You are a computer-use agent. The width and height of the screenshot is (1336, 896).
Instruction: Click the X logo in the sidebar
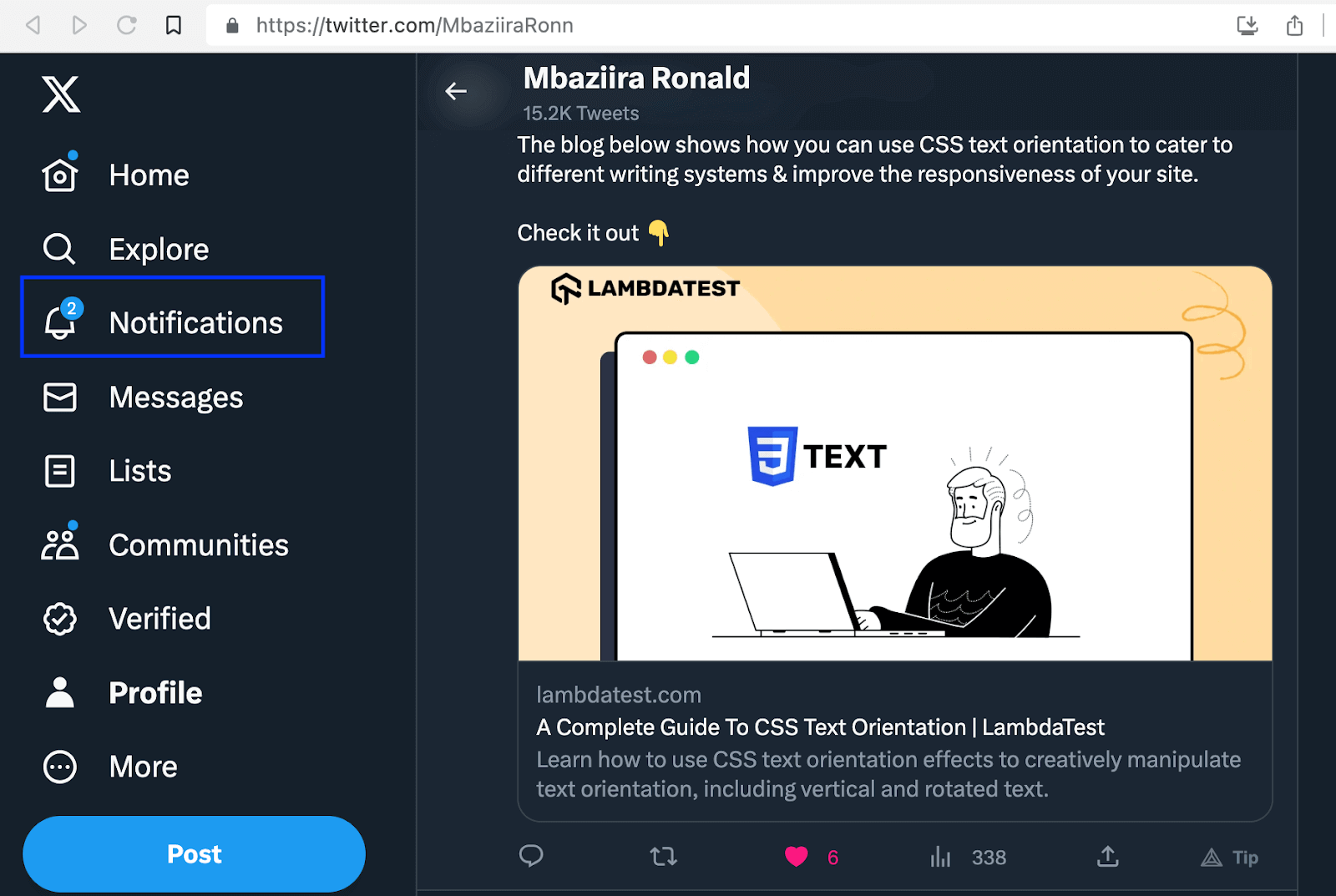[x=60, y=95]
